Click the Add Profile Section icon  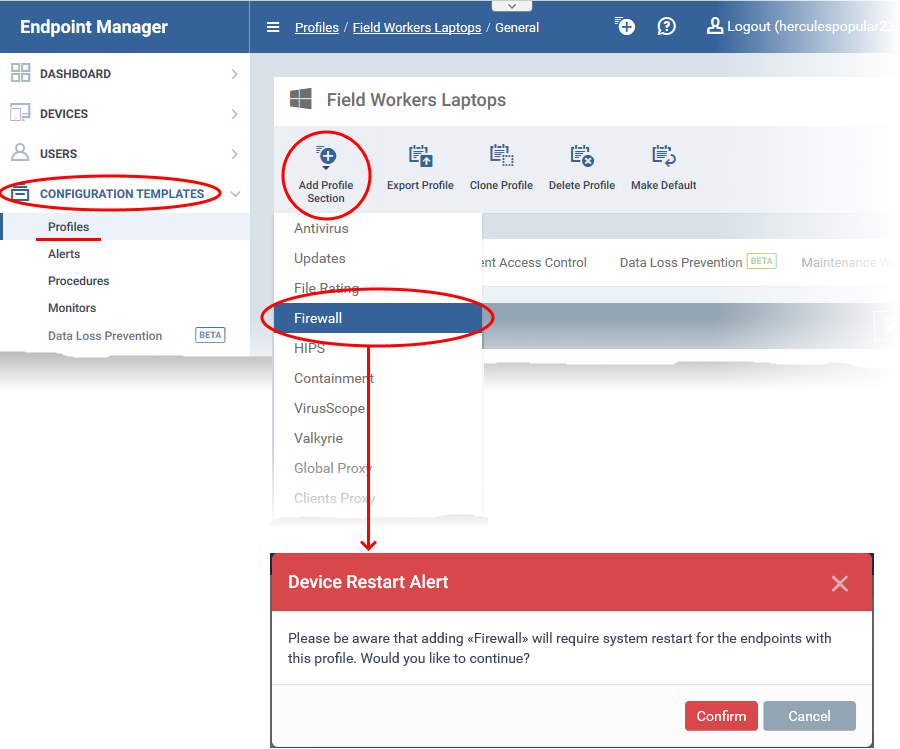pyautogui.click(x=326, y=157)
